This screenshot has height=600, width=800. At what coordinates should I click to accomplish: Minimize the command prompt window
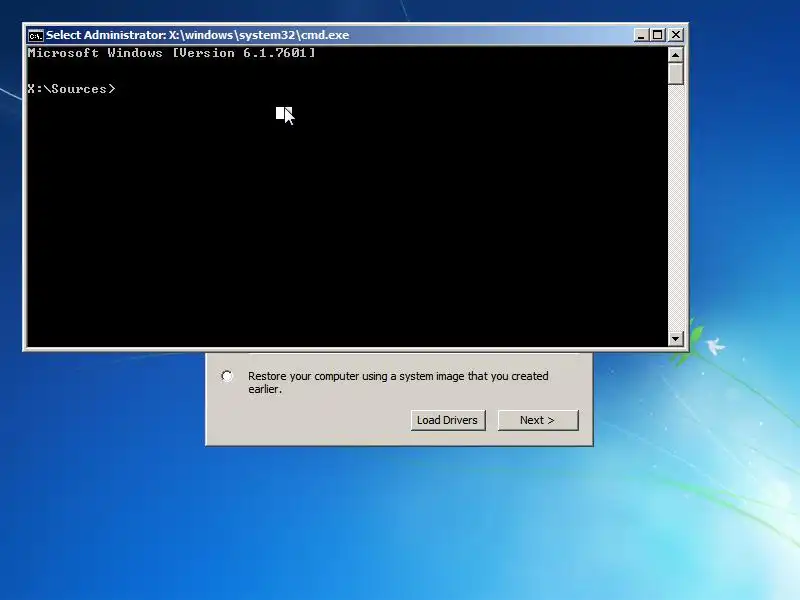[x=641, y=35]
